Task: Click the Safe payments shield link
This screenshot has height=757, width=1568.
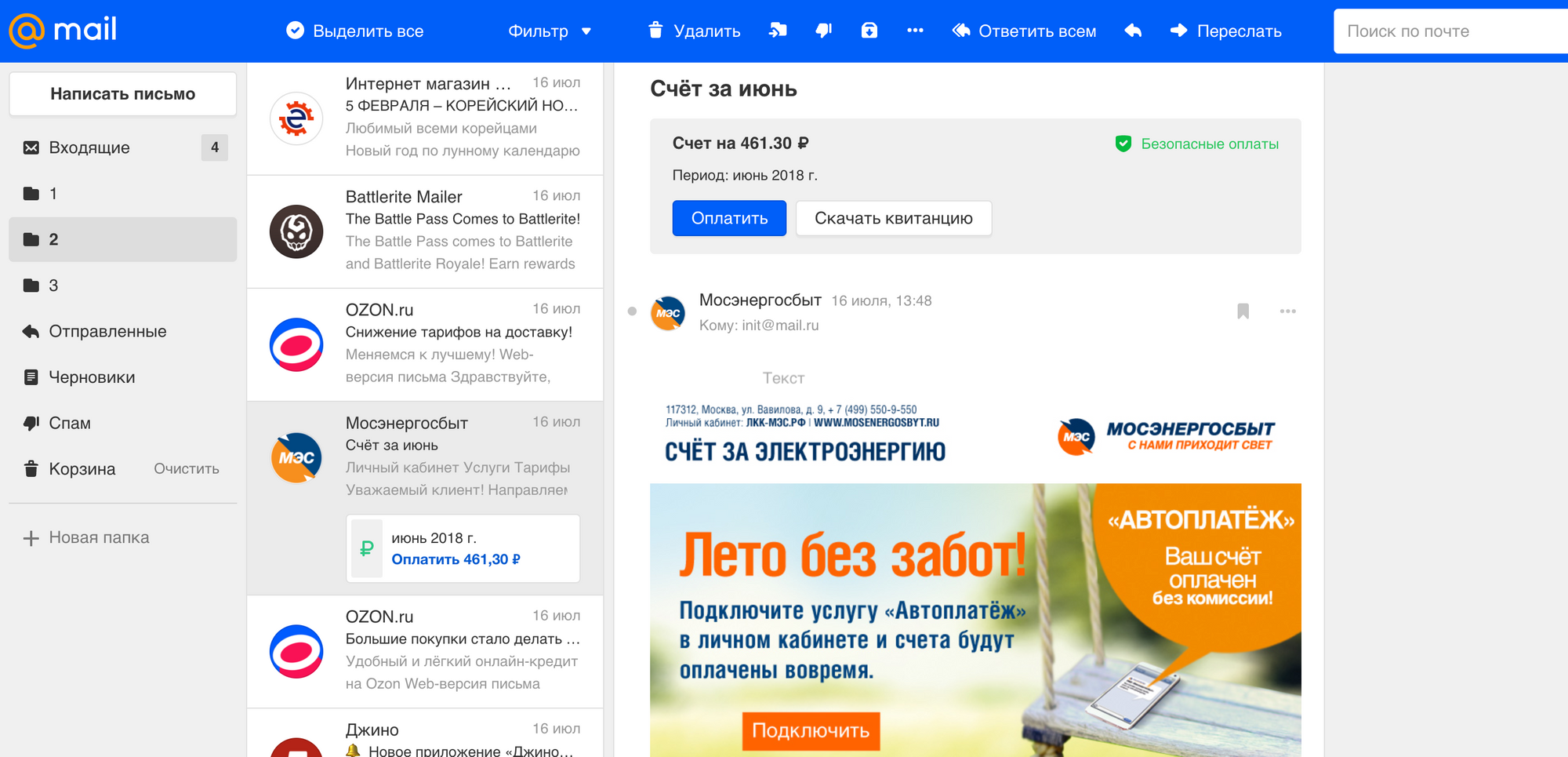Action: coord(1197,144)
